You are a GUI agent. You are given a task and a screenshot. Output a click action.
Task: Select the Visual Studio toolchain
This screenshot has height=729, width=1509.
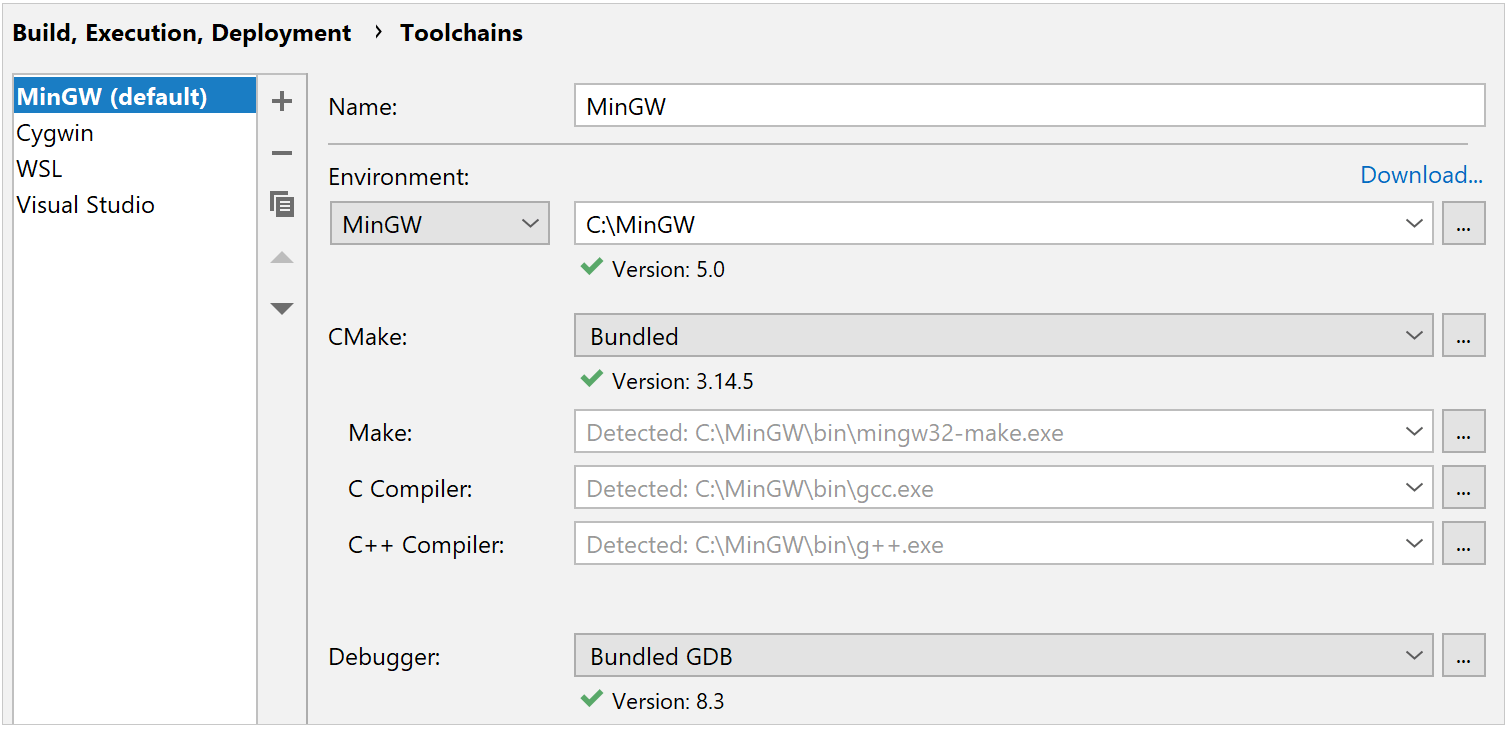pyautogui.click(x=135, y=204)
